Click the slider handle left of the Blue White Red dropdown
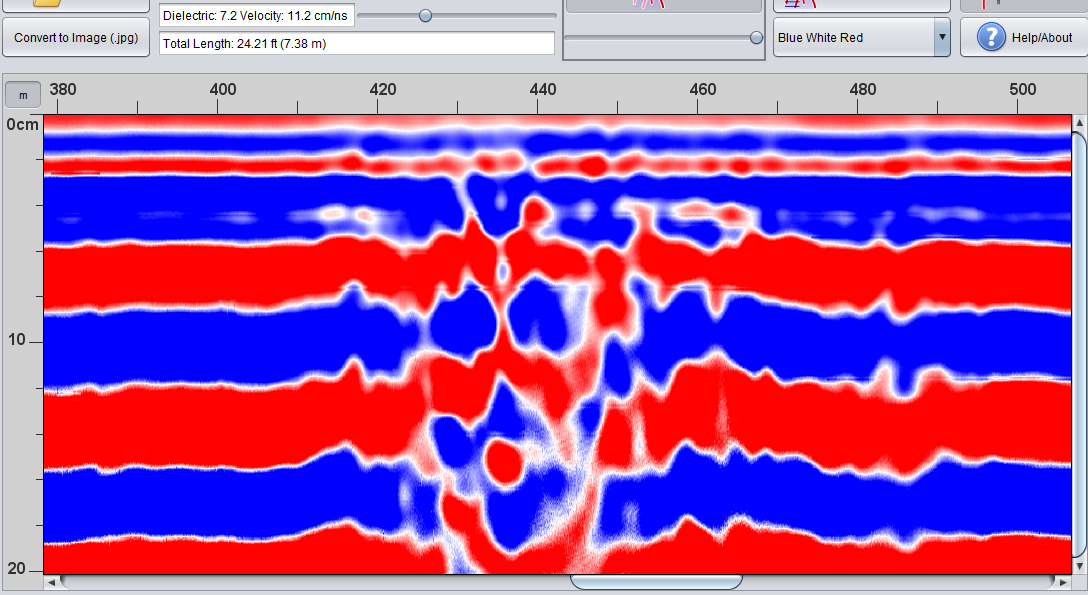 point(756,37)
